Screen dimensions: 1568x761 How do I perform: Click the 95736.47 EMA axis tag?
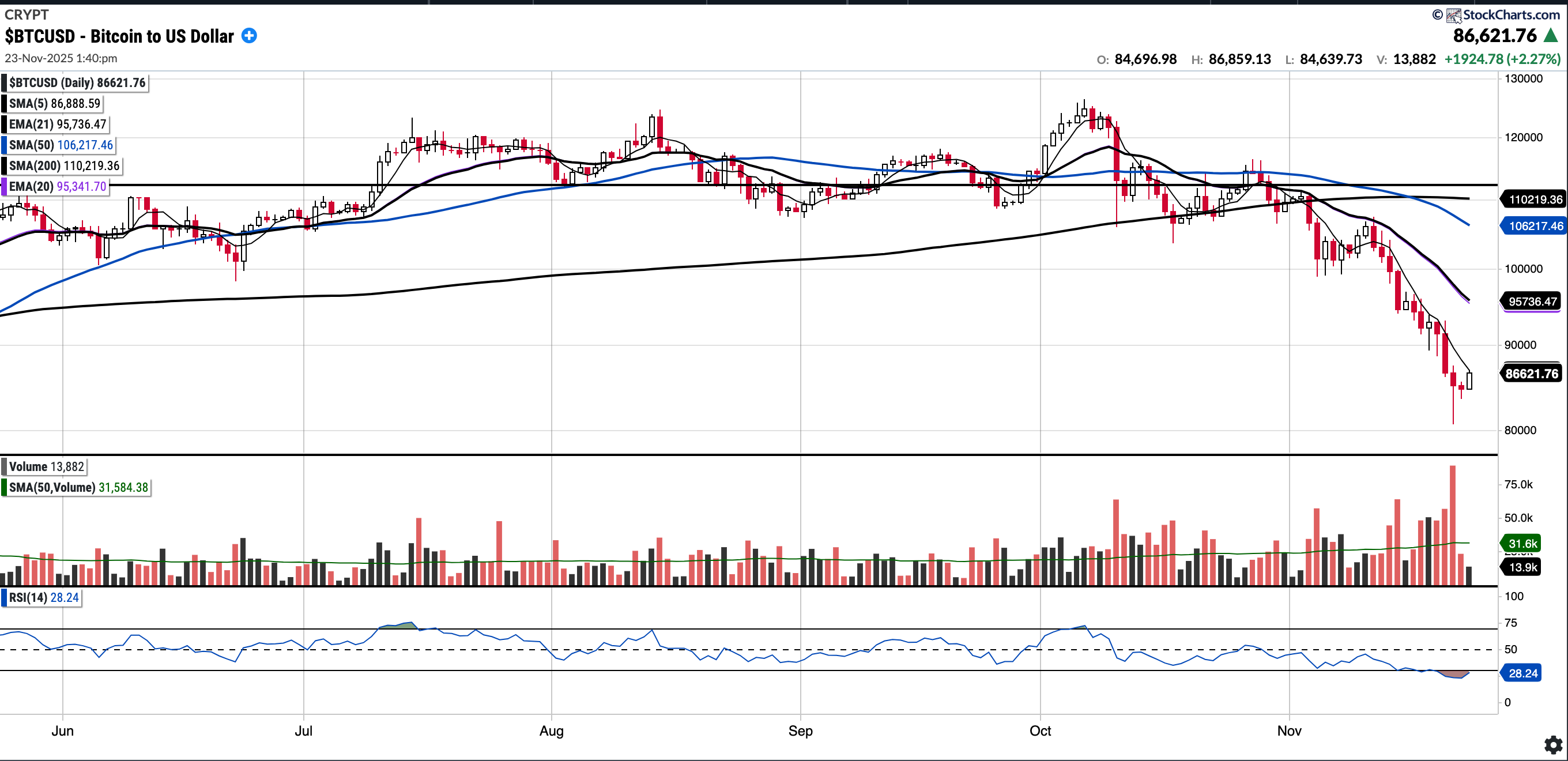1532,302
